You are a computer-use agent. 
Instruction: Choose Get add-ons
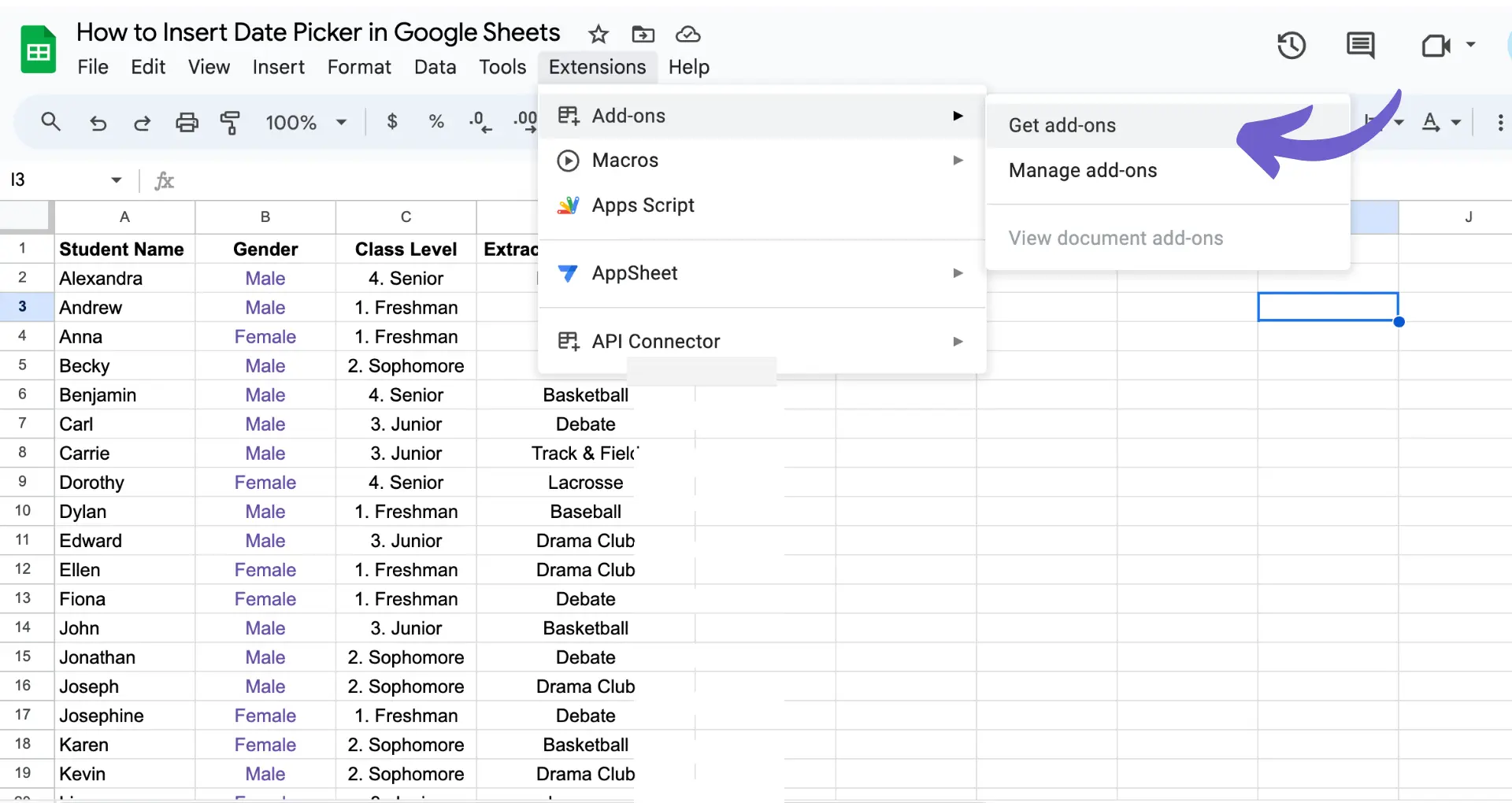pos(1168,125)
